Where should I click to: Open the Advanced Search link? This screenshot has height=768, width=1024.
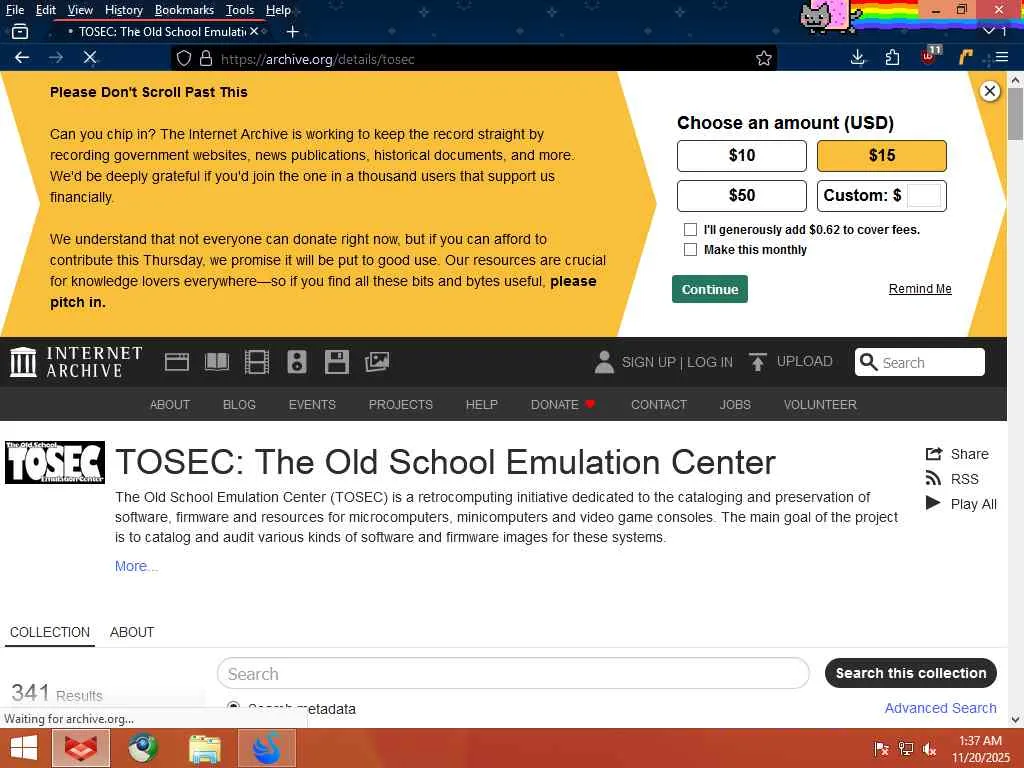click(x=940, y=708)
